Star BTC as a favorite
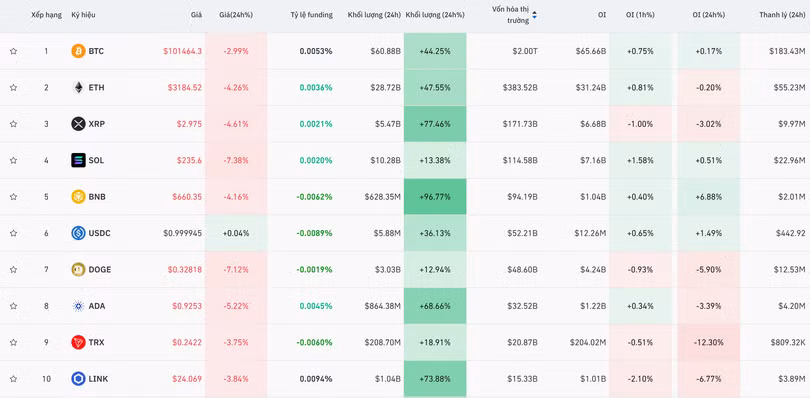 coord(13,51)
